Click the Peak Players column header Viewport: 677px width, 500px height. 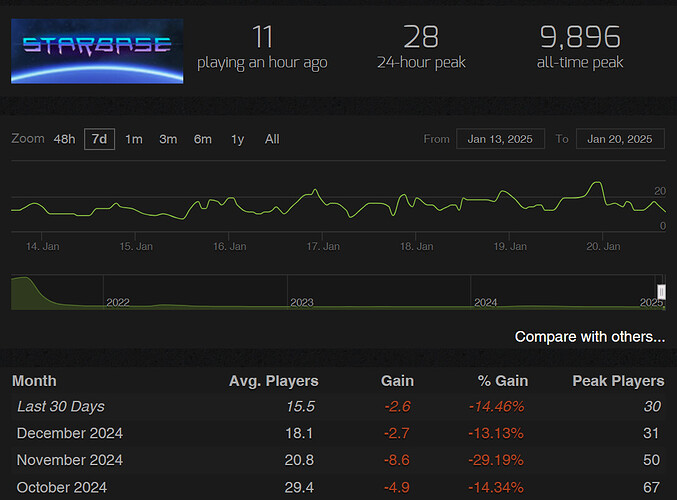point(618,381)
